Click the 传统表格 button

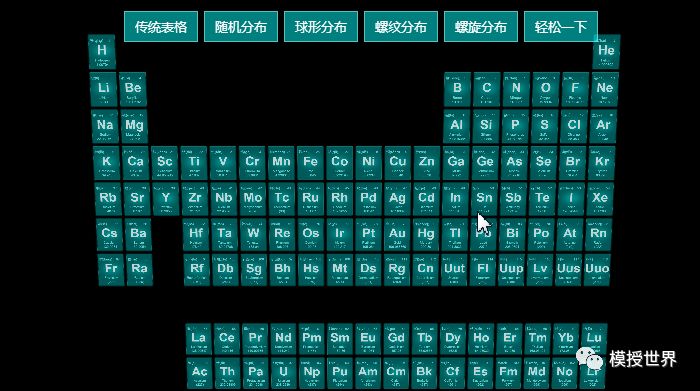click(x=161, y=27)
